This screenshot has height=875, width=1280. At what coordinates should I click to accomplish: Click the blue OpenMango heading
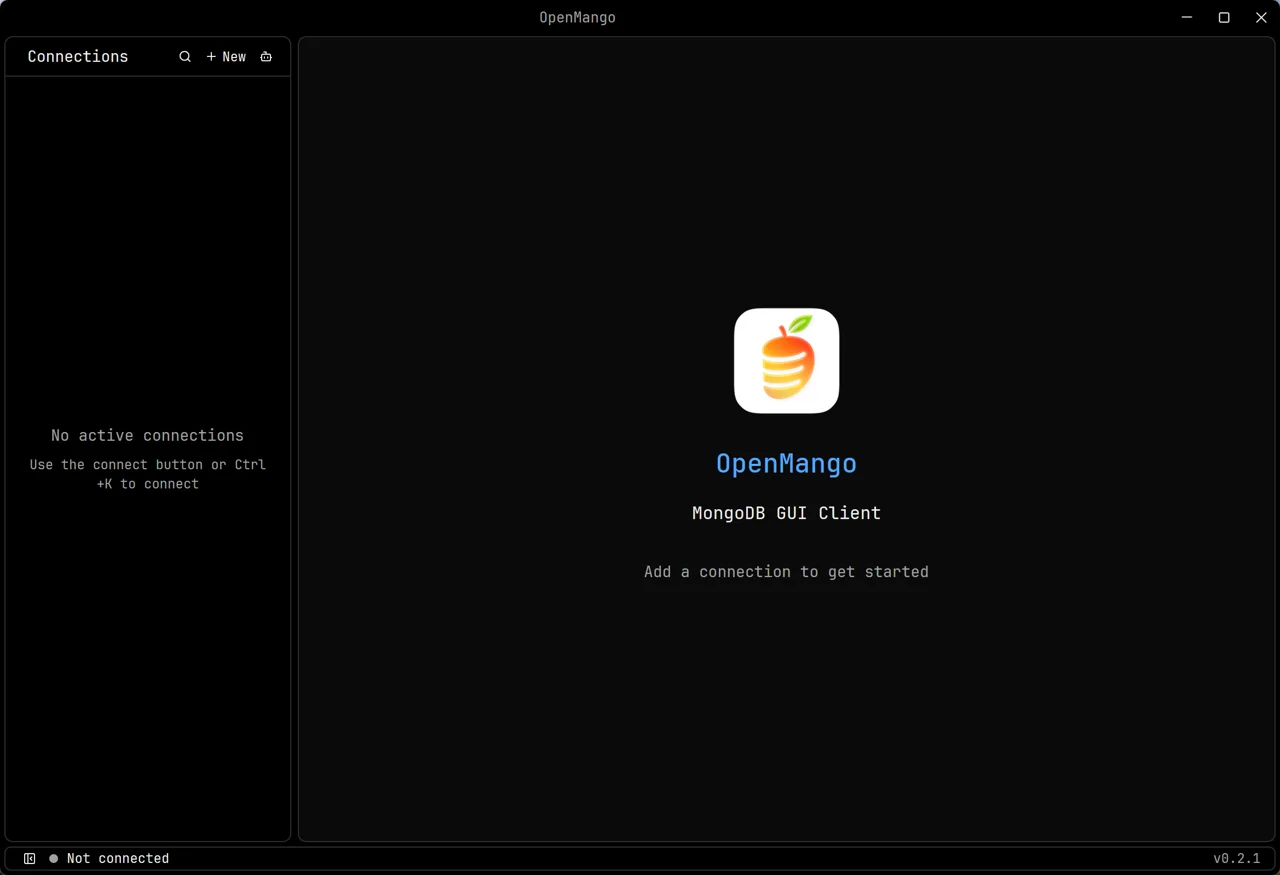click(x=787, y=464)
